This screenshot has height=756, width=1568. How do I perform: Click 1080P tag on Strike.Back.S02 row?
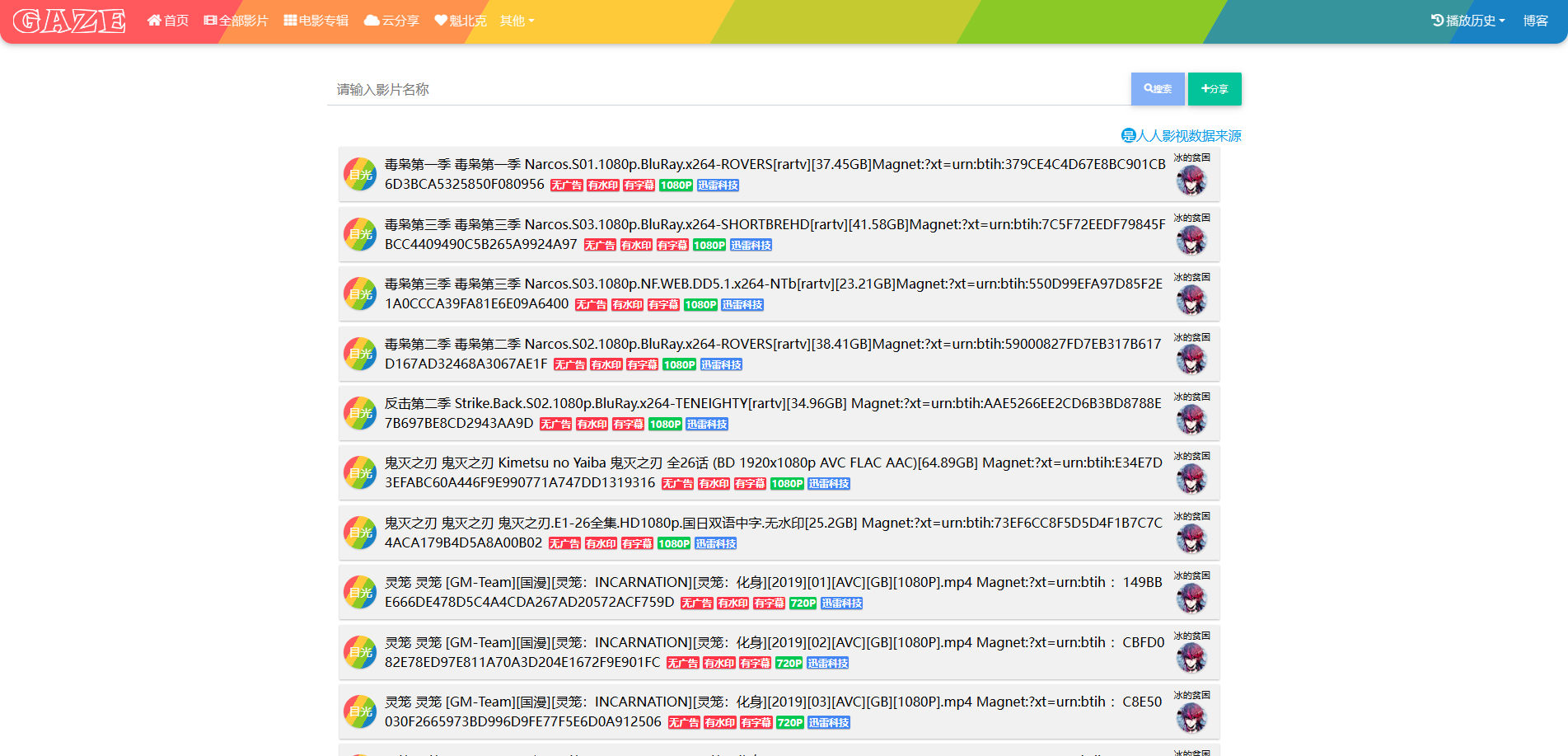pos(666,425)
